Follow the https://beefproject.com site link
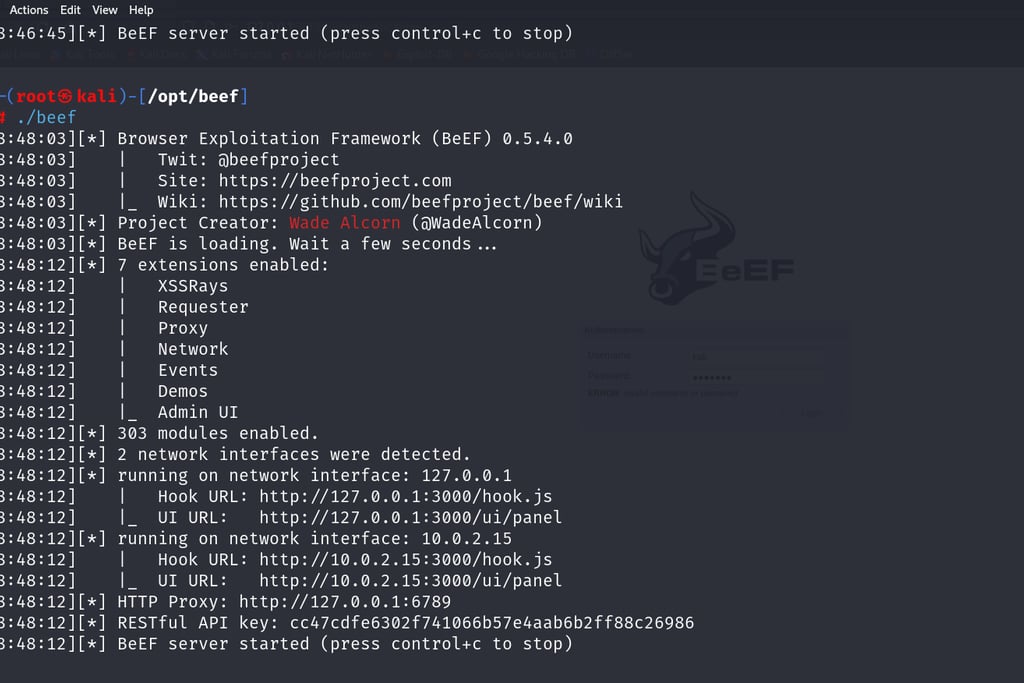 coord(335,181)
